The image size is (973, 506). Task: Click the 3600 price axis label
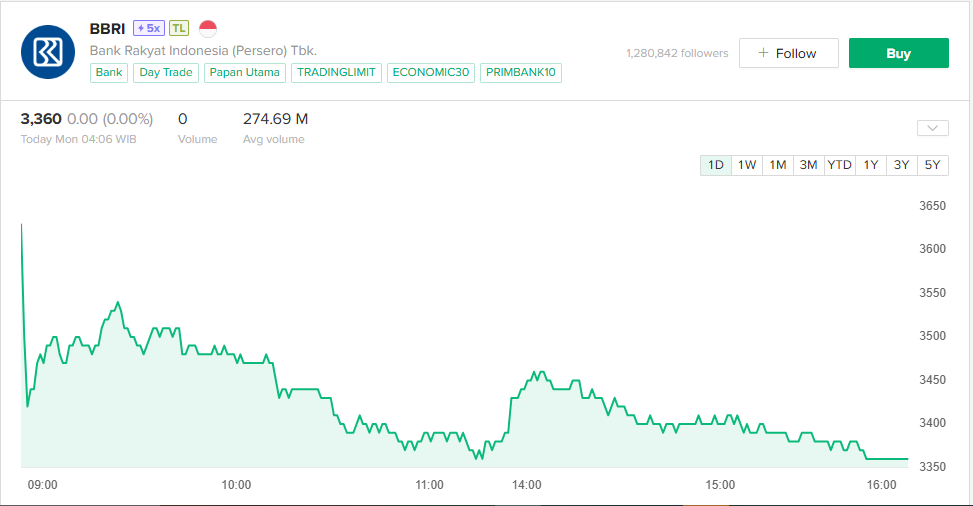coord(932,249)
